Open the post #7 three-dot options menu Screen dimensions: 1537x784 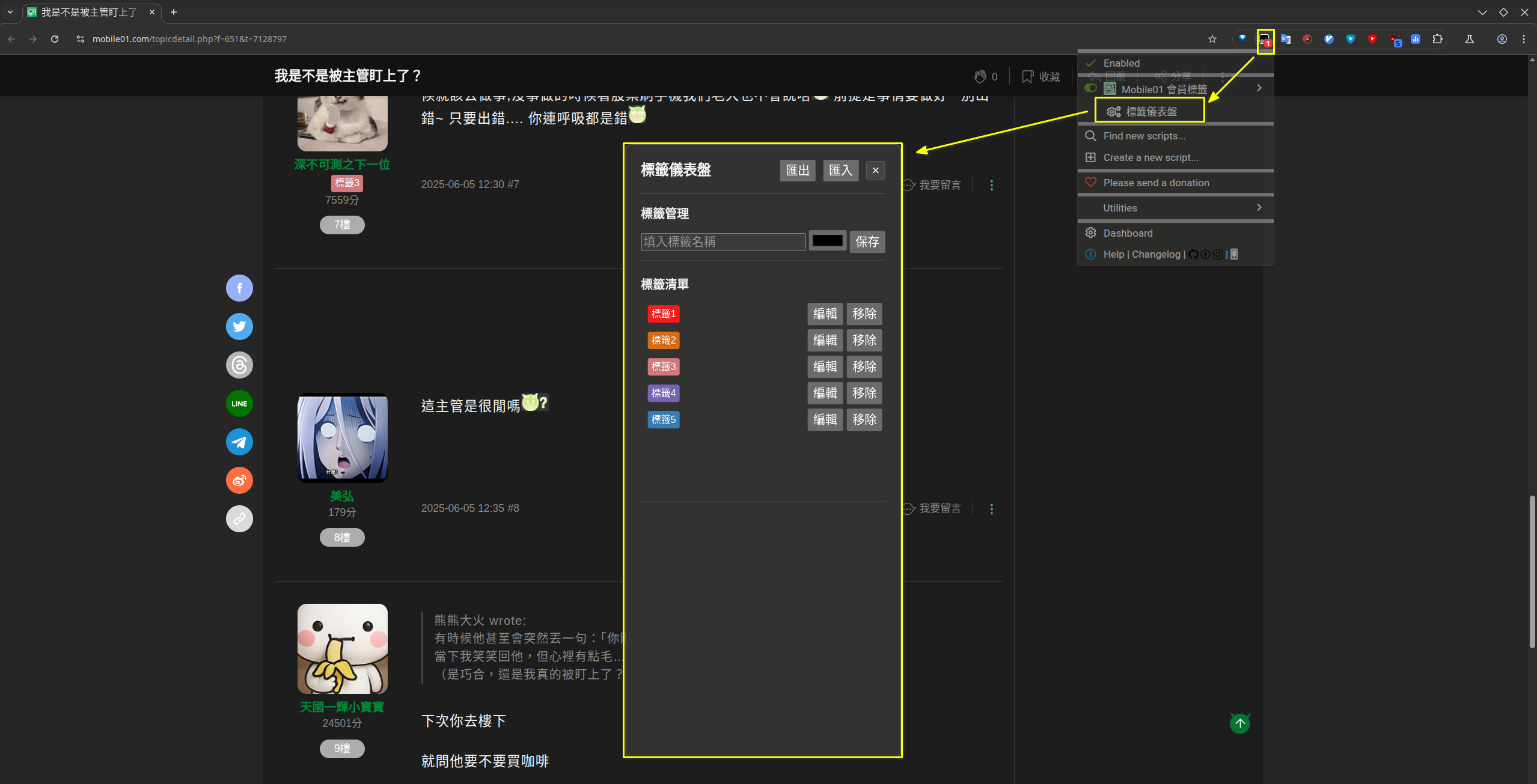pyautogui.click(x=992, y=186)
